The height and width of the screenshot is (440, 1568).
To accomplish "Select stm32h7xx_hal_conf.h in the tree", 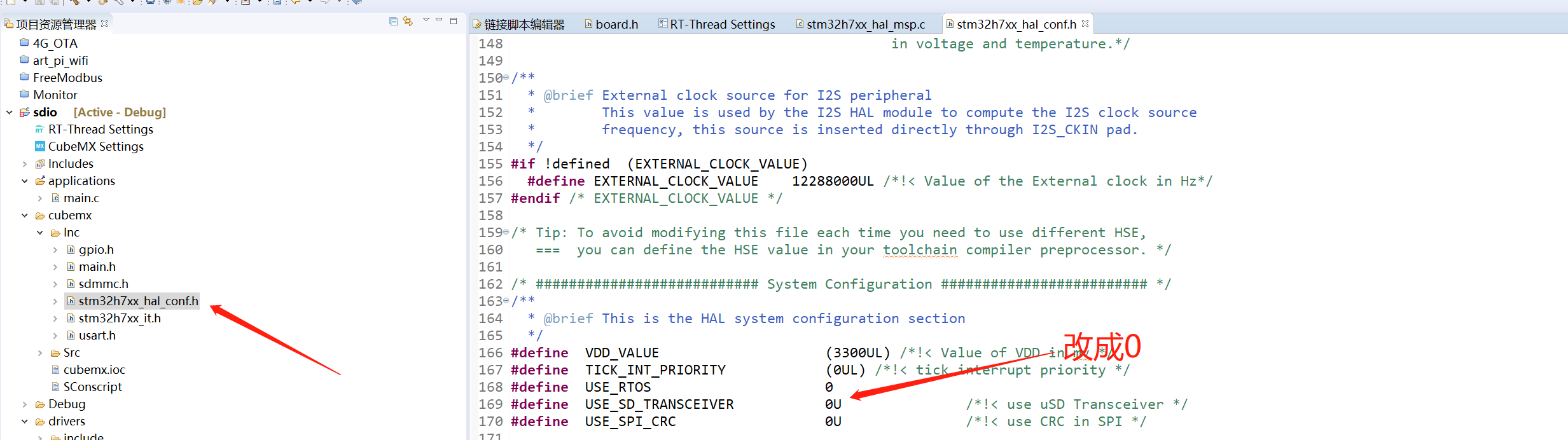I will click(x=139, y=301).
